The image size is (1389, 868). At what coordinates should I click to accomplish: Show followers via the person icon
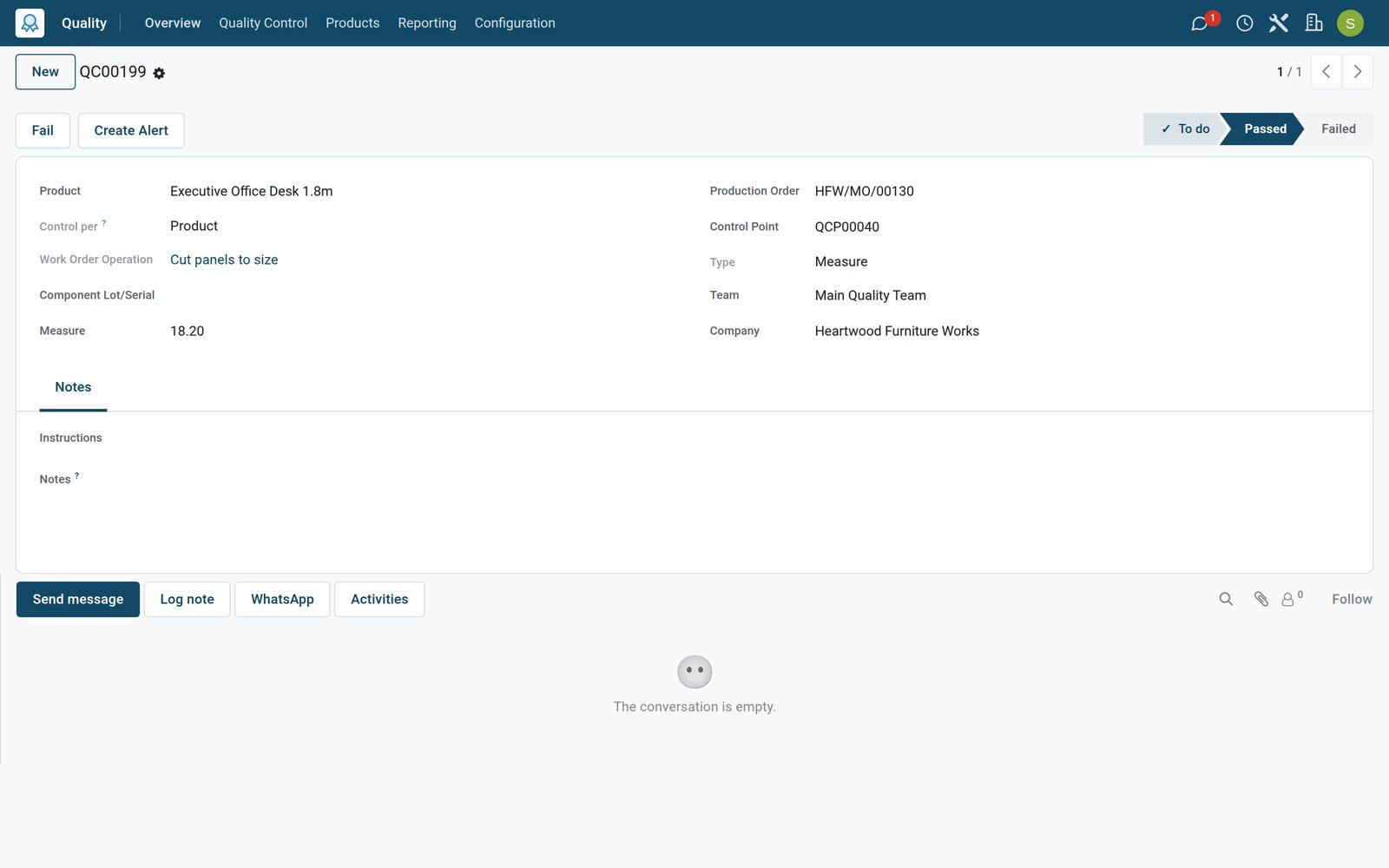[1292, 599]
